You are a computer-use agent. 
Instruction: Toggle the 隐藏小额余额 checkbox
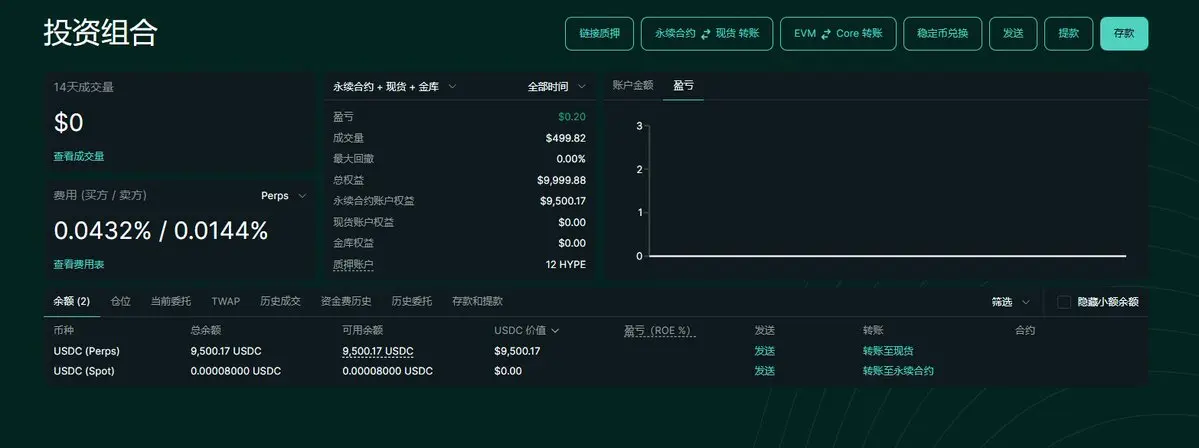tap(1064, 302)
